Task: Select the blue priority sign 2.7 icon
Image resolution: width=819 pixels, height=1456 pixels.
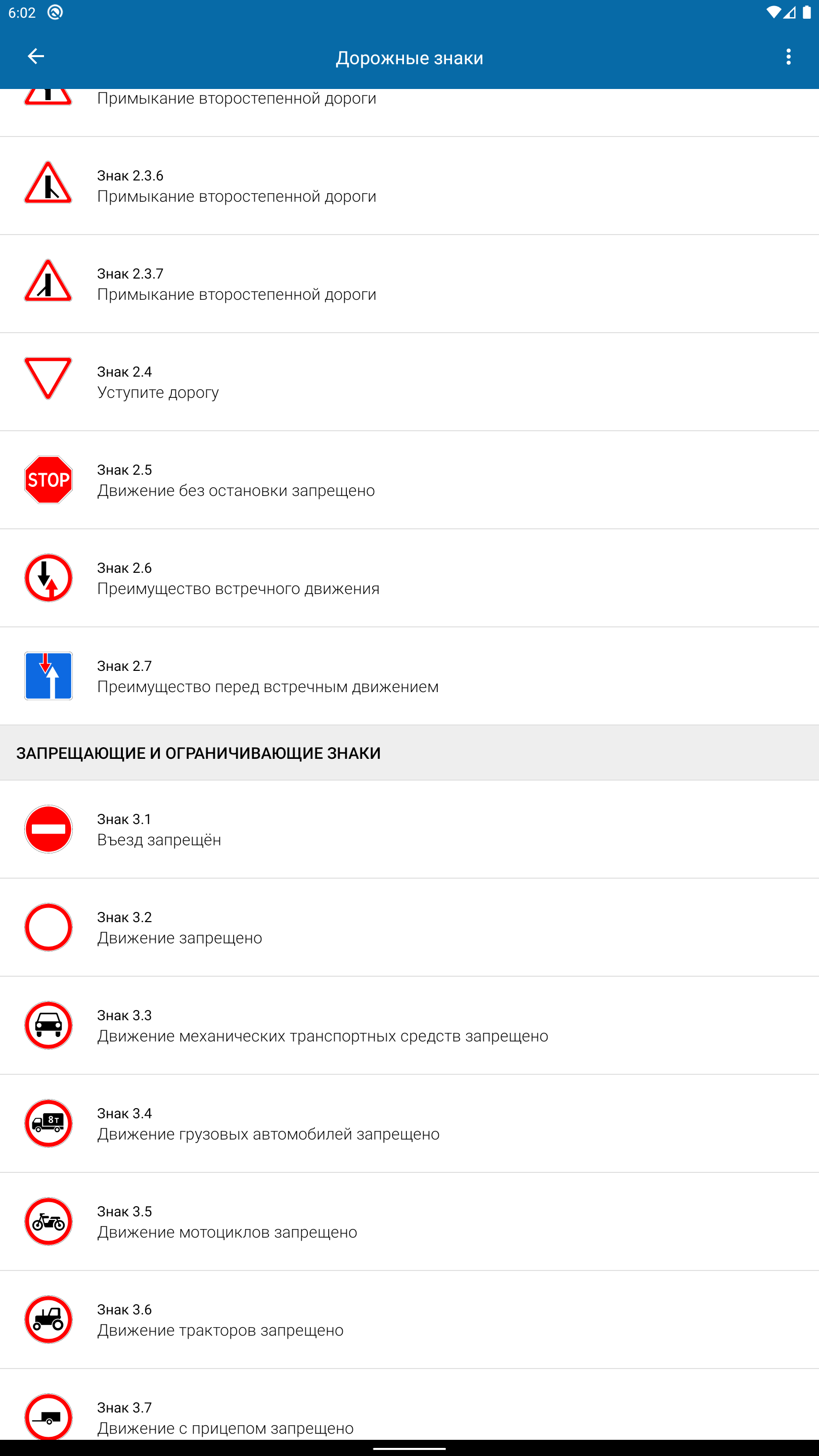Action: point(49,676)
